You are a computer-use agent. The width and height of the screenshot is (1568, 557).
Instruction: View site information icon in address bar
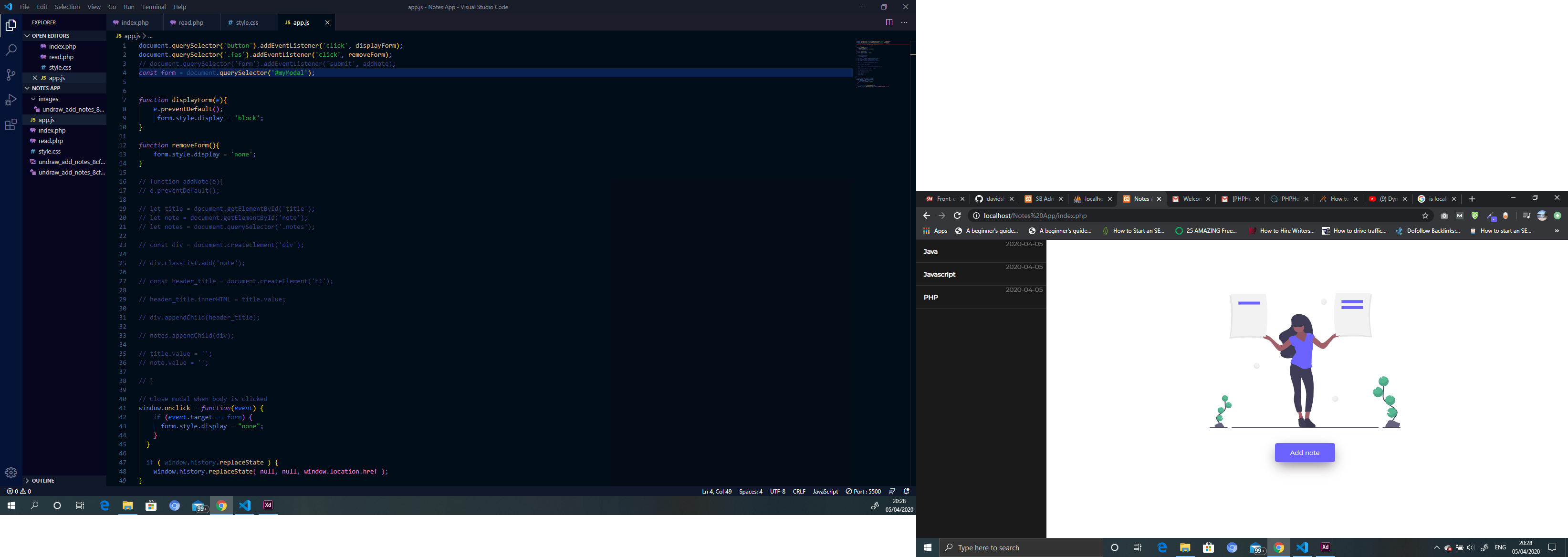(x=976, y=216)
